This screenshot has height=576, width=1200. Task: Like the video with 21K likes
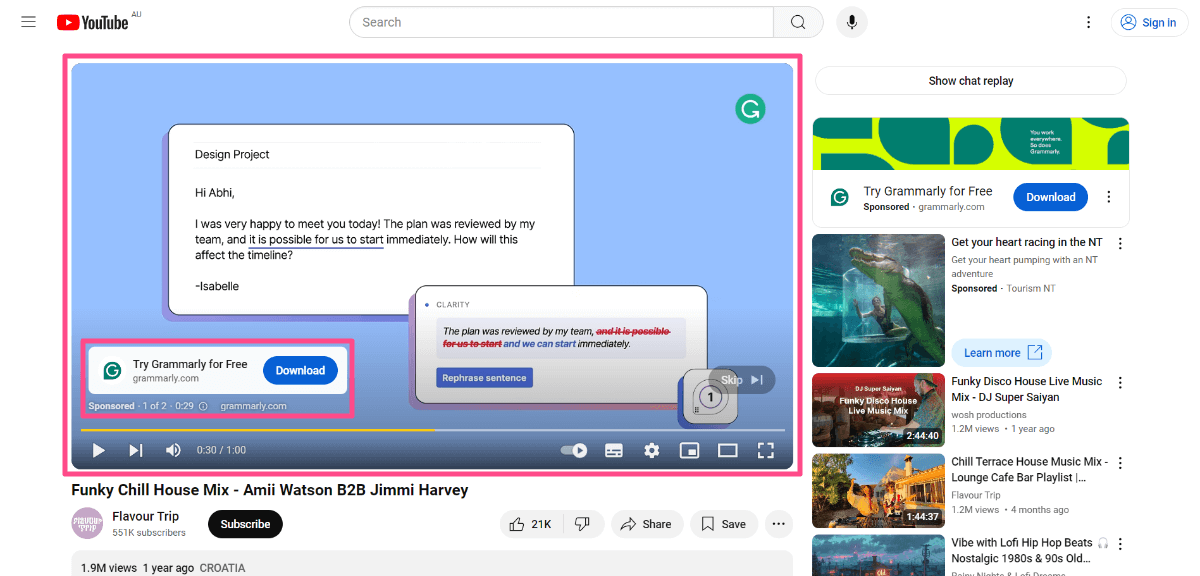[531, 524]
